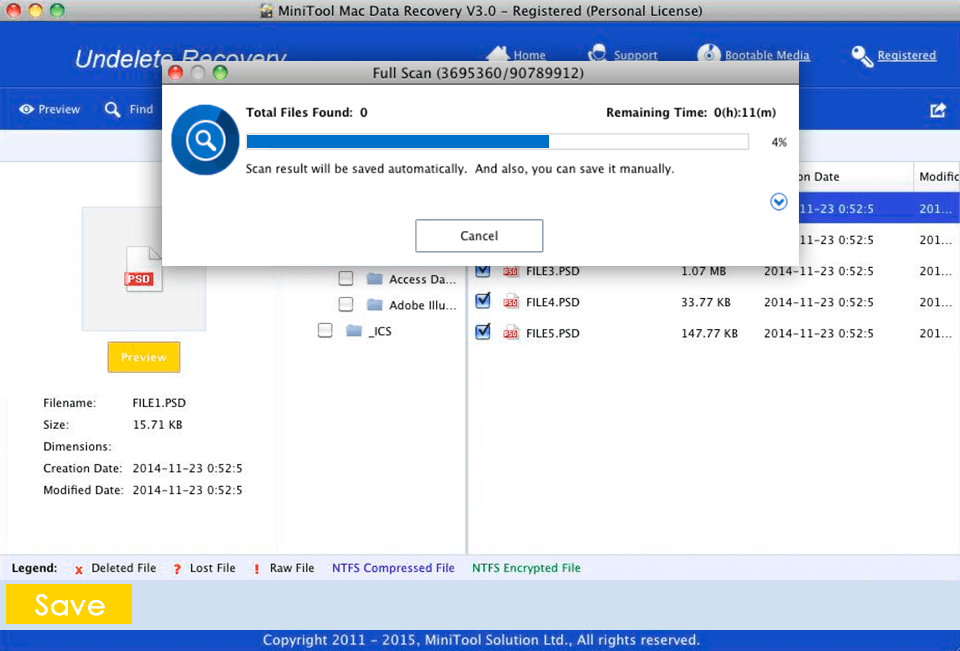
Task: Click the 1.07 MB size cell
Action: coord(703,271)
